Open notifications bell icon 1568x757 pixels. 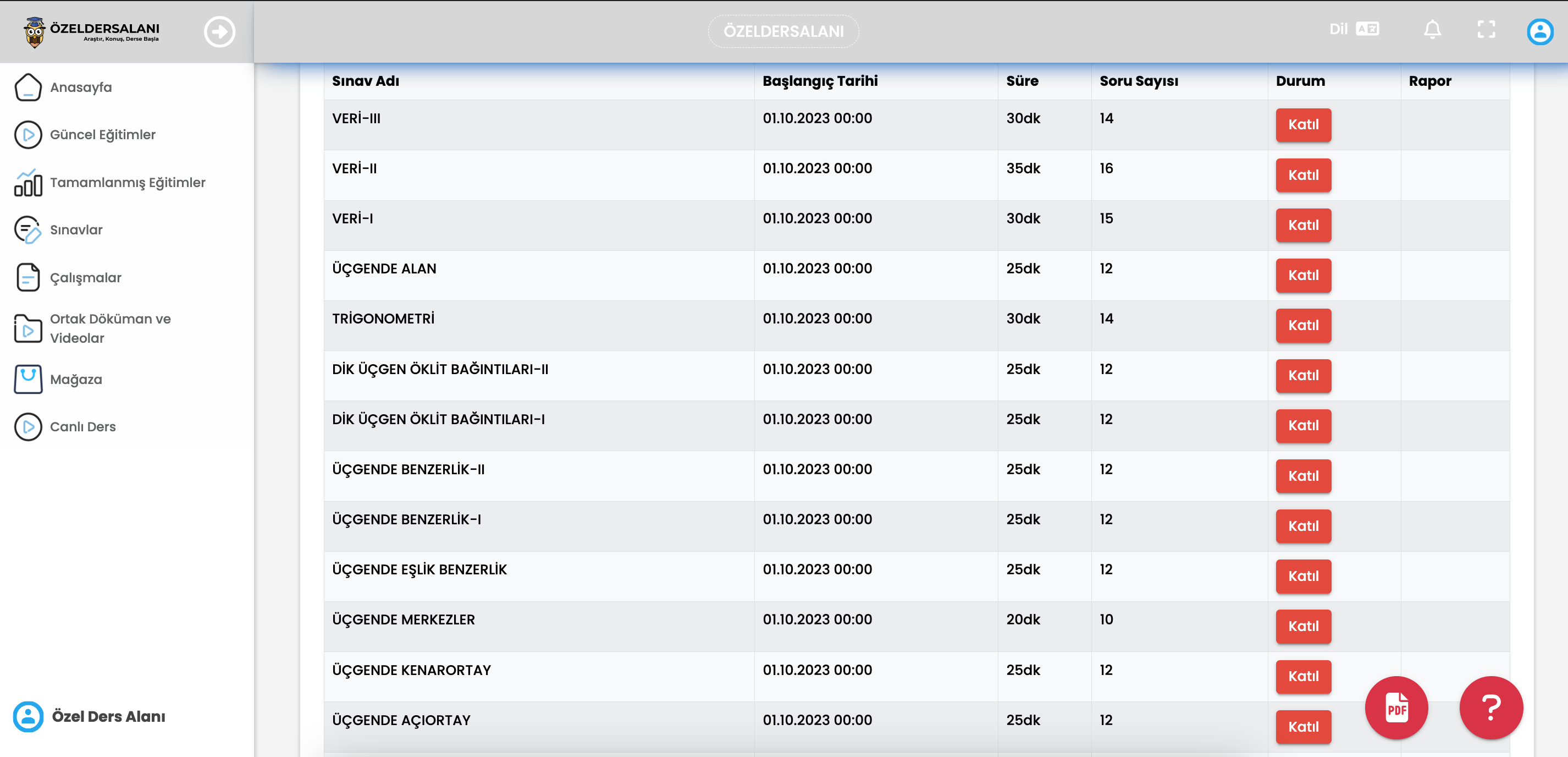(x=1432, y=29)
